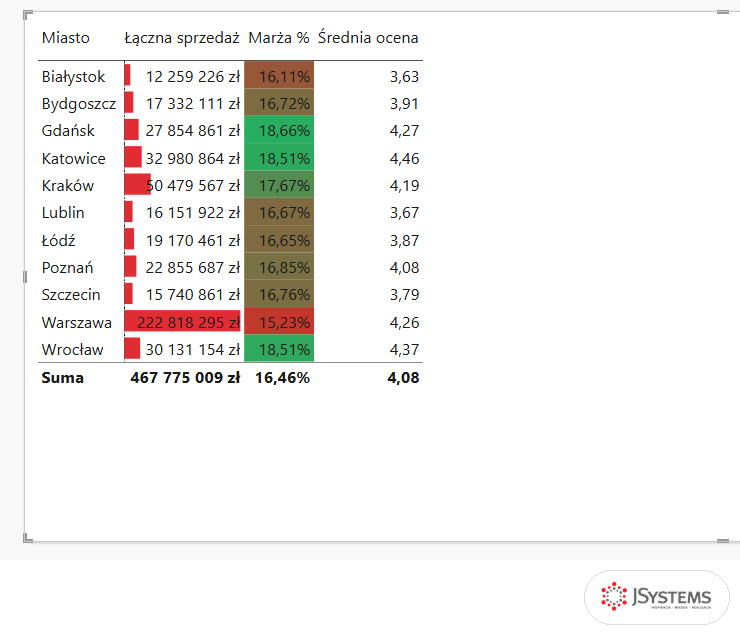Select the Lublin city cell

pyautogui.click(x=63, y=213)
